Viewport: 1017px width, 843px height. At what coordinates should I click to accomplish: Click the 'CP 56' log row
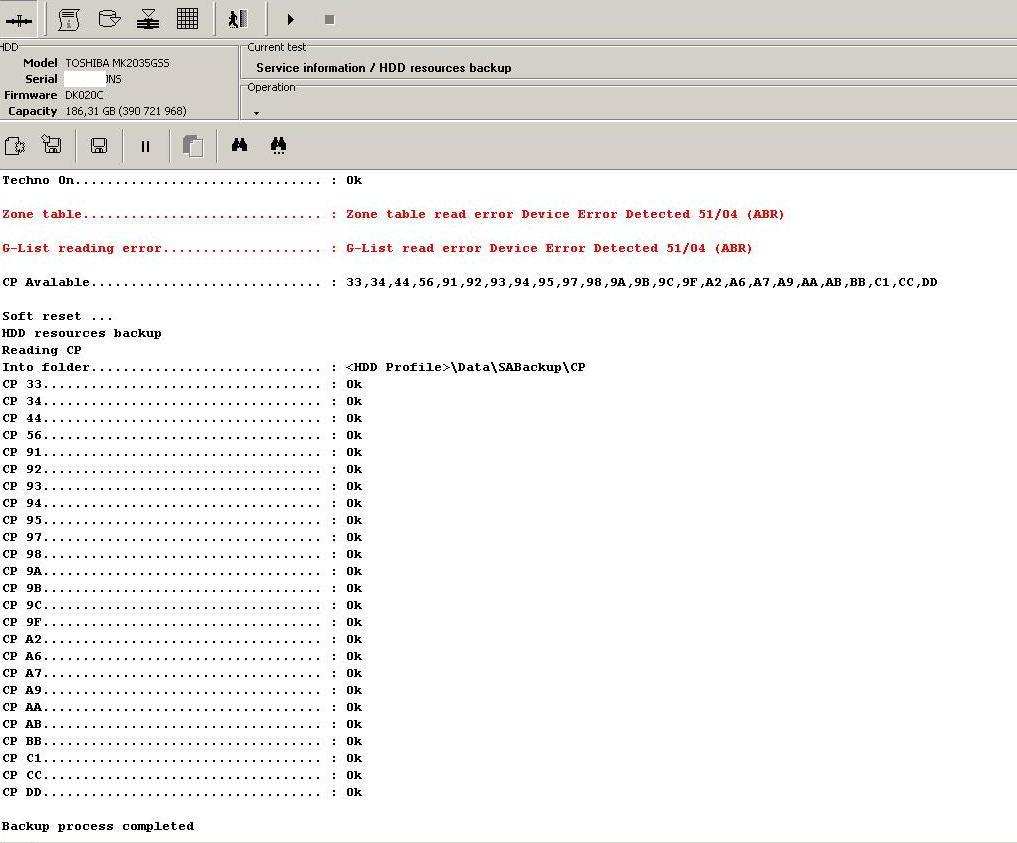(182, 435)
